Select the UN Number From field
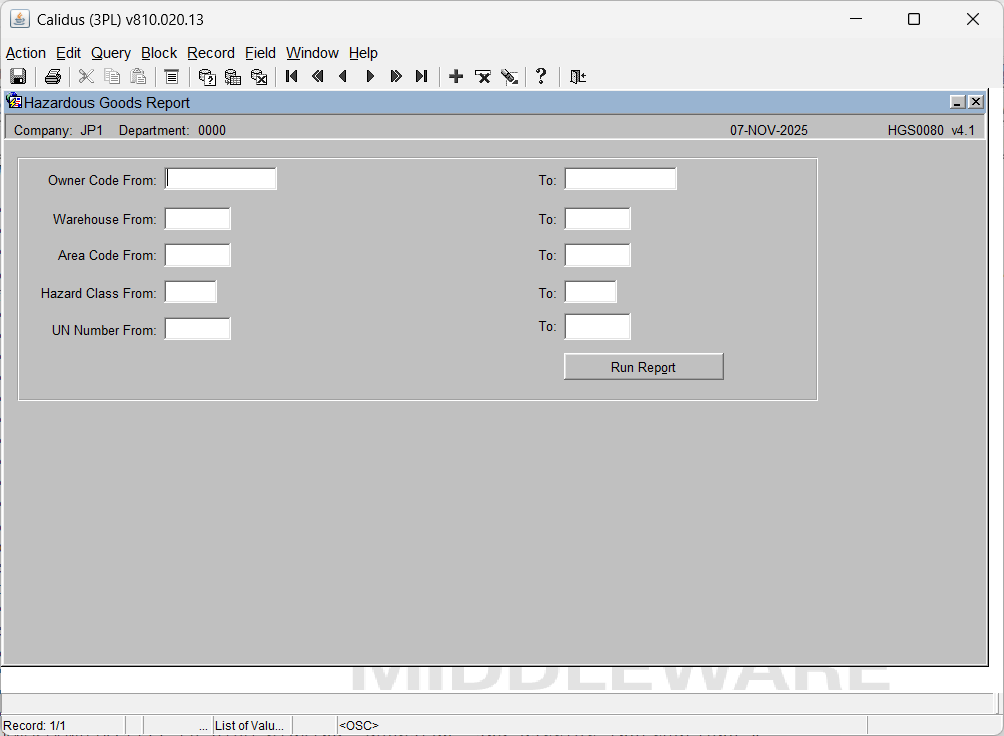The height and width of the screenshot is (736, 1004). pyautogui.click(x=197, y=329)
